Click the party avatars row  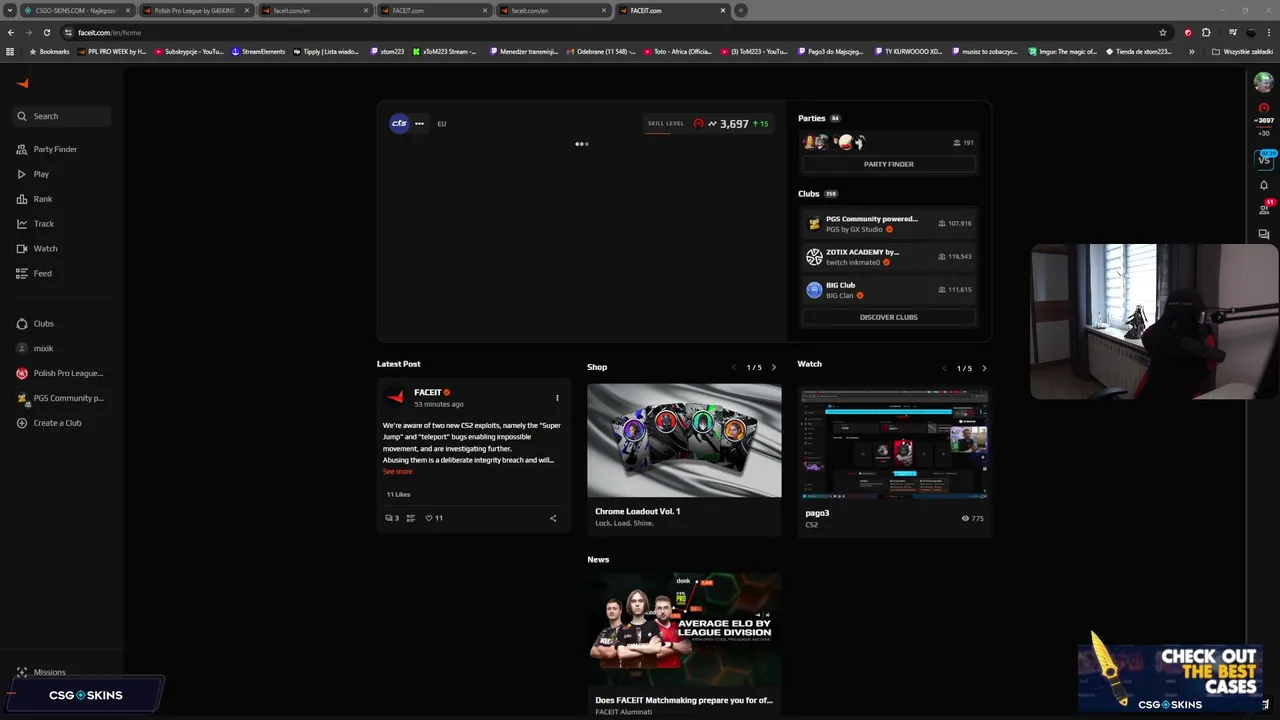835,142
